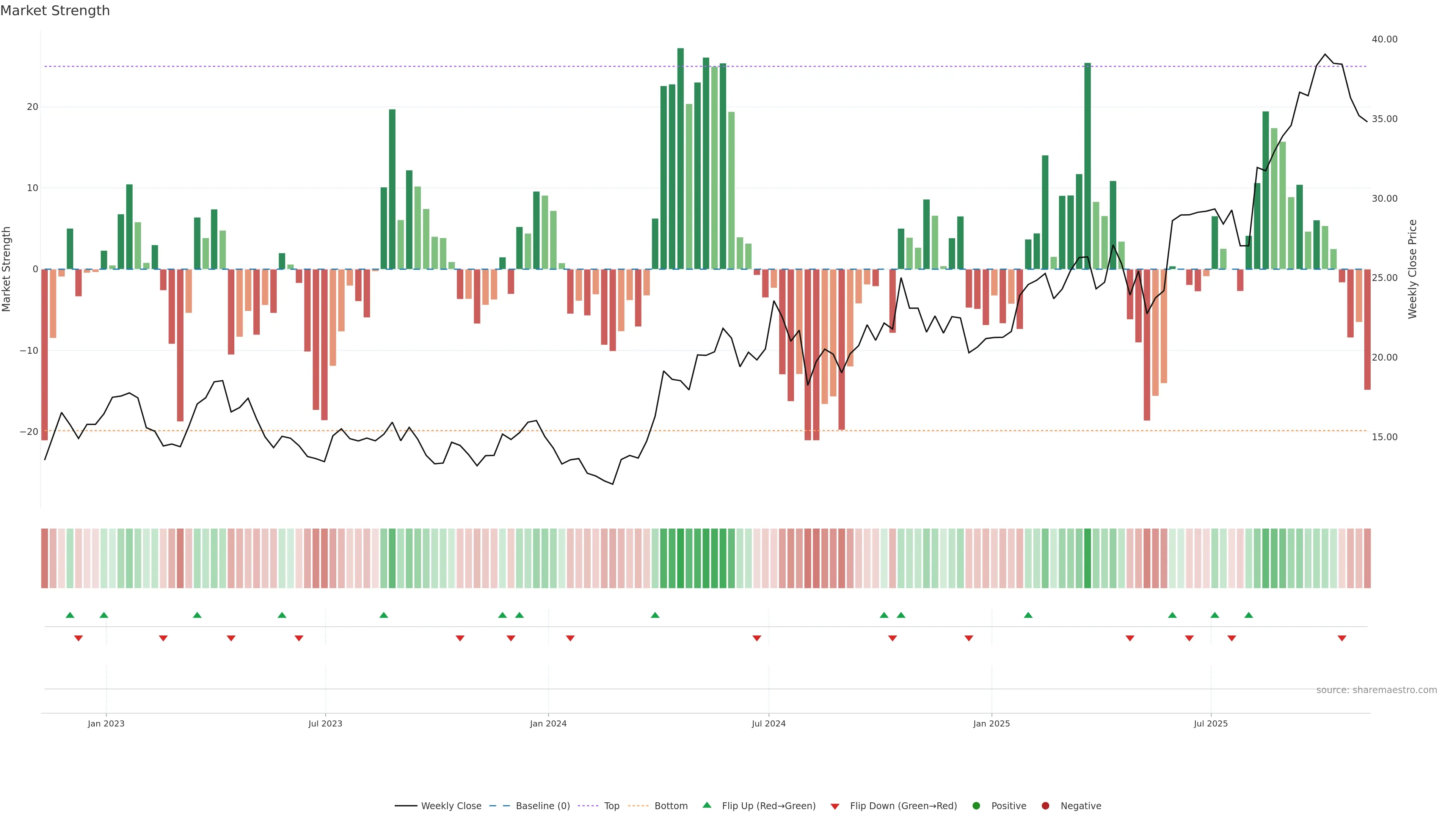Click the green Positive circle in the legend
1456x819 pixels.
click(x=976, y=806)
